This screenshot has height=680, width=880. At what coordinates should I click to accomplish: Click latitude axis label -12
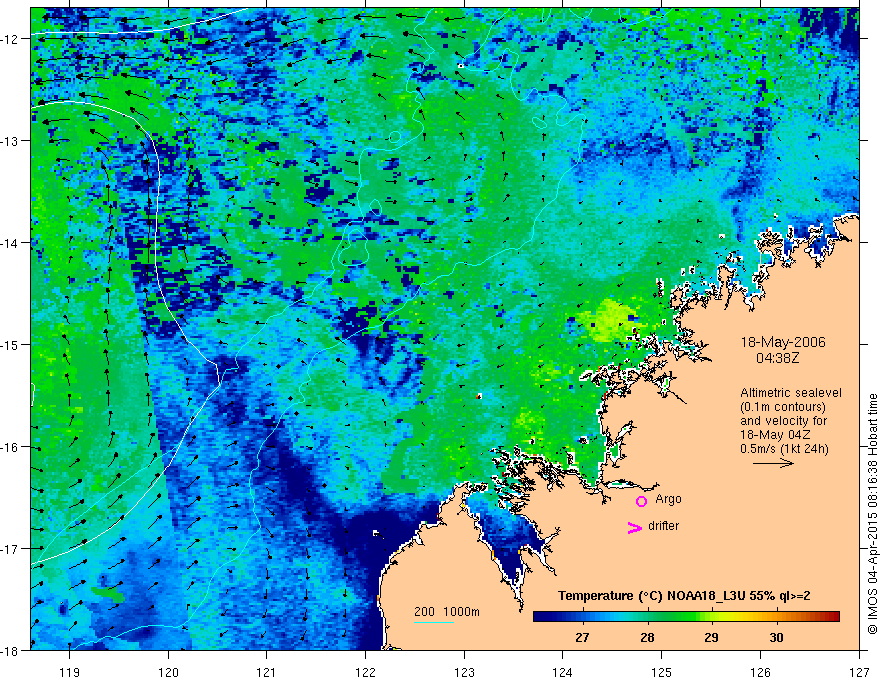click(x=11, y=39)
